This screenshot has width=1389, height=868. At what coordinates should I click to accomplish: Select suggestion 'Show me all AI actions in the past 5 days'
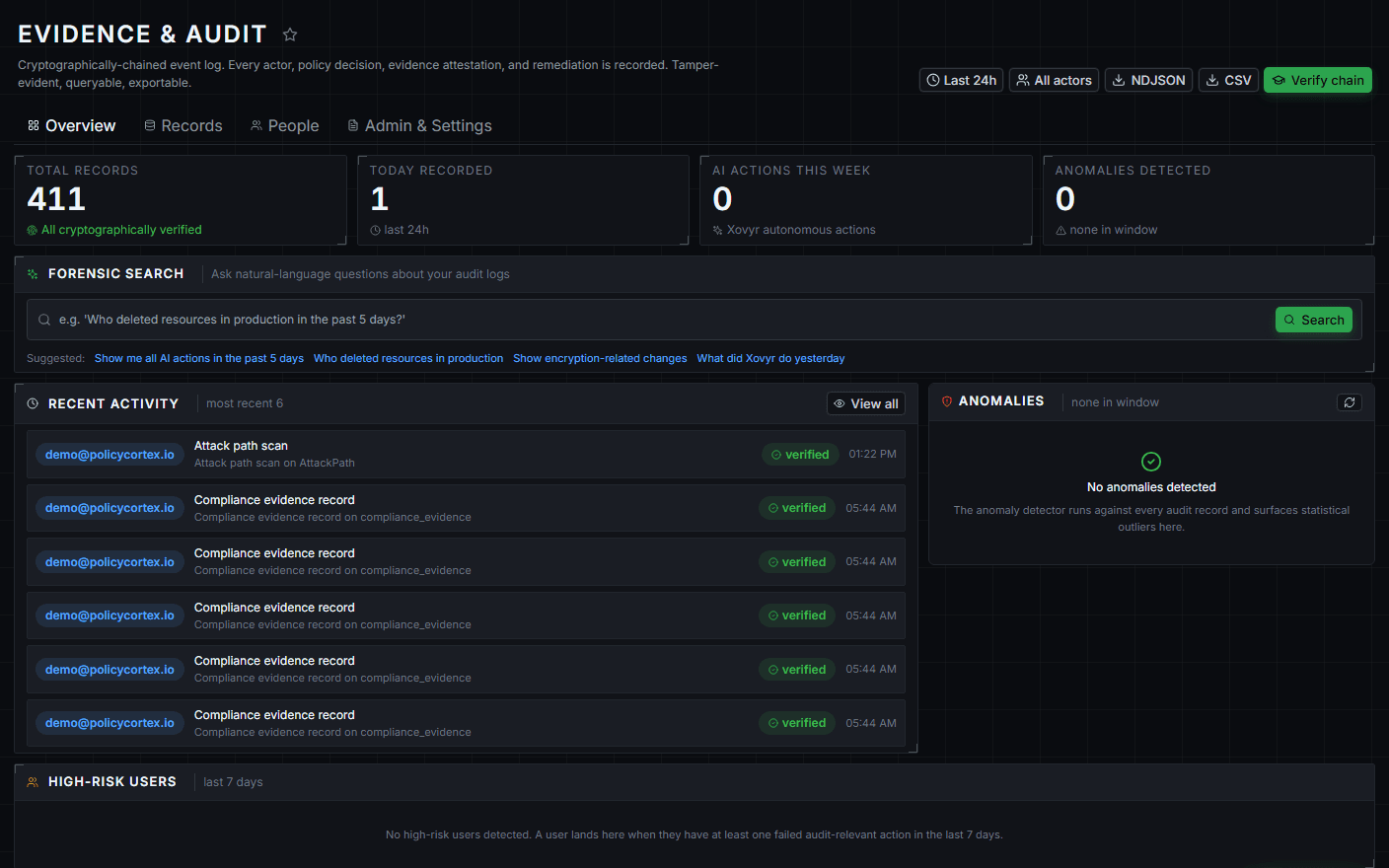[199, 358]
